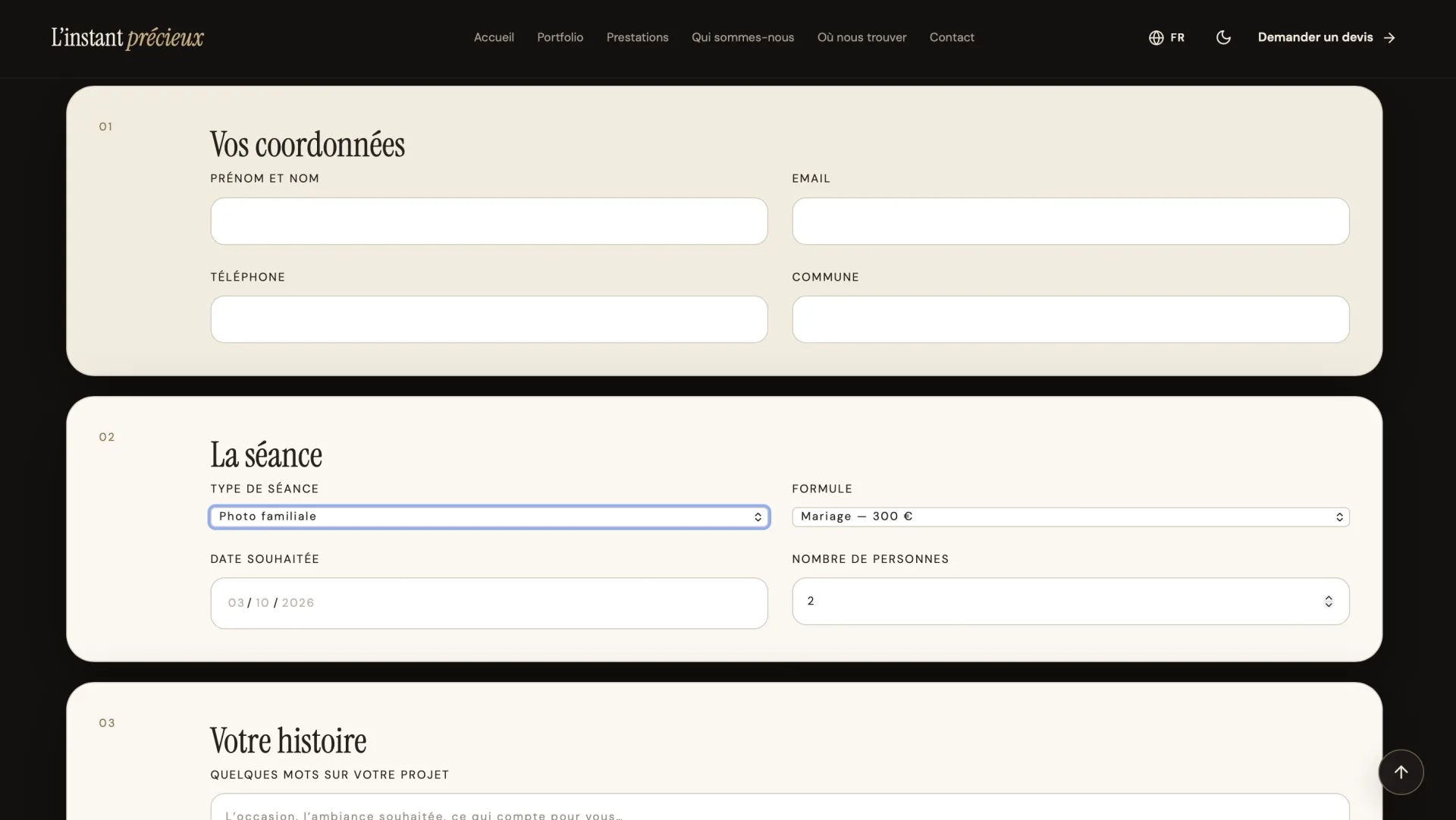
Task: Click the Demander un devis button
Action: click(1326, 37)
